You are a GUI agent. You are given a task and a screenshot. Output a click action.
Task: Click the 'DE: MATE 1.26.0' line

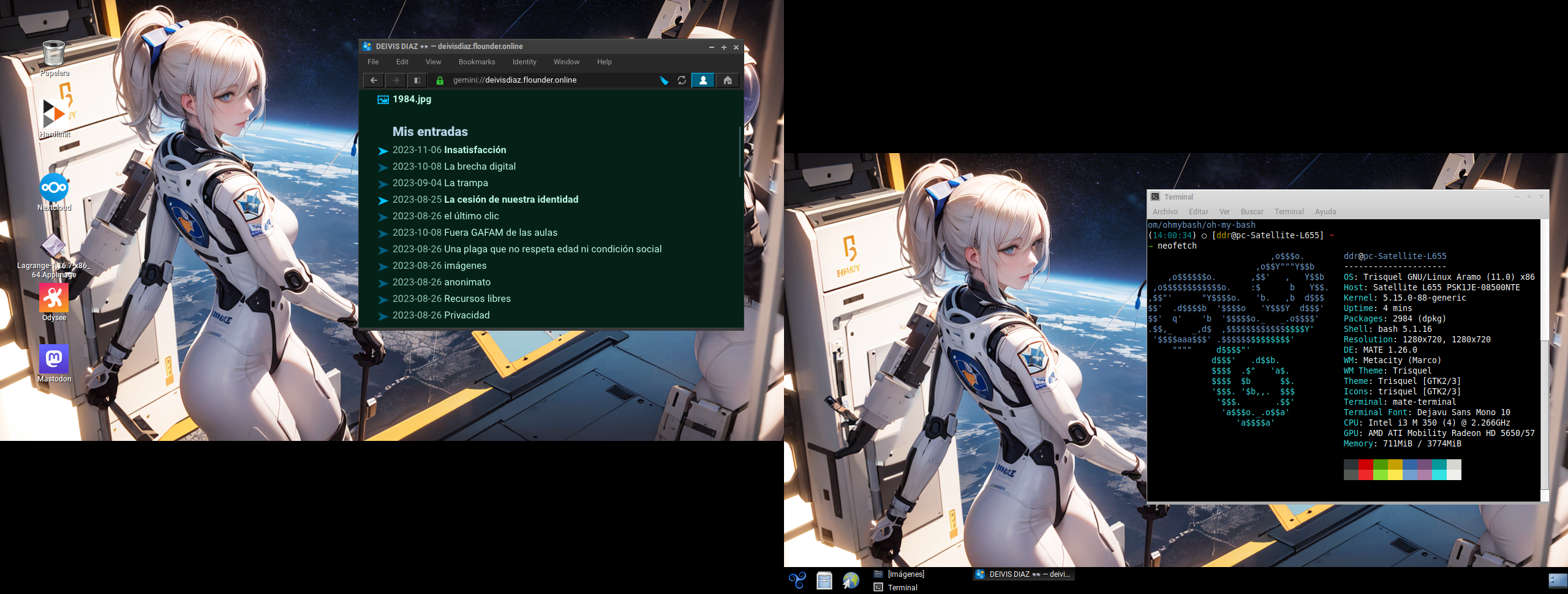point(1380,350)
